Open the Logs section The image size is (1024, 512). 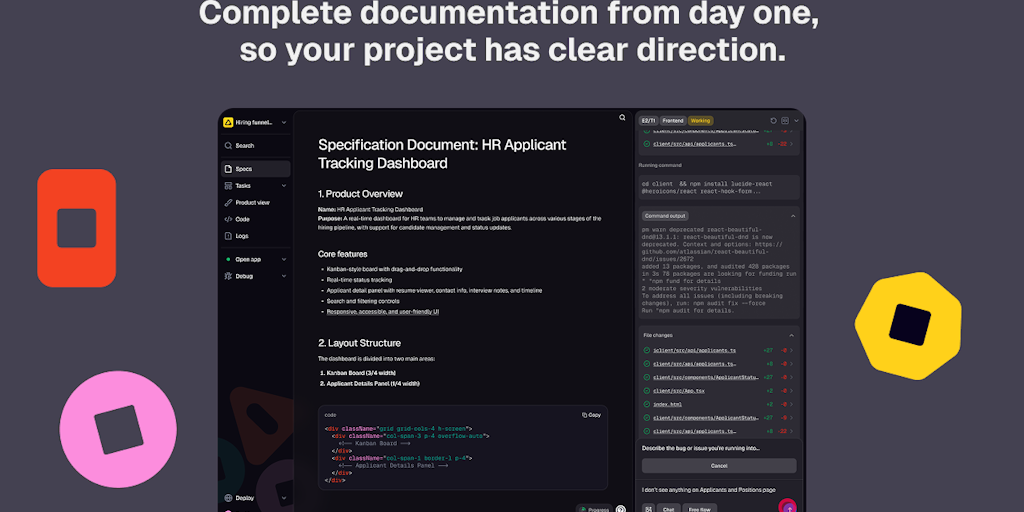pyautogui.click(x=255, y=236)
